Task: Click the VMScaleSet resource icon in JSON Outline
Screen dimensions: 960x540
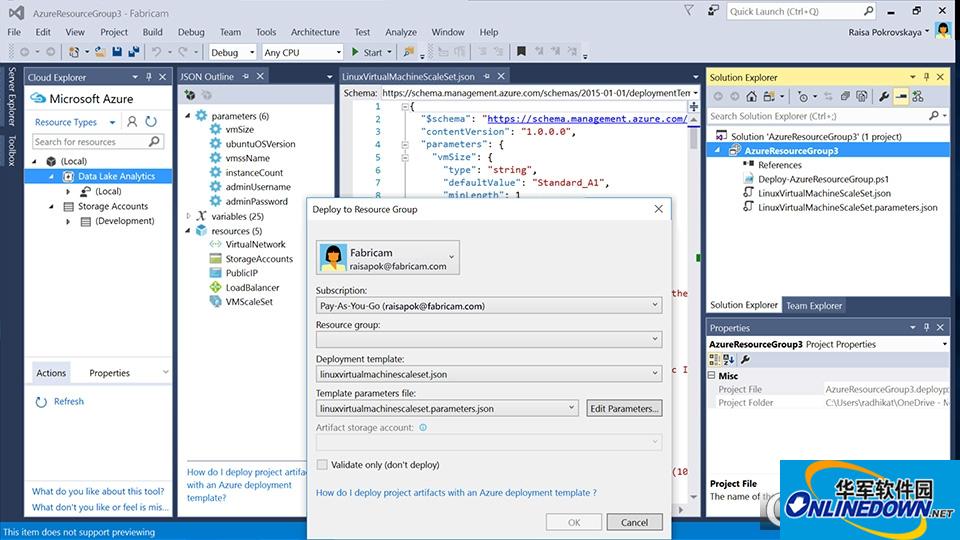Action: point(216,301)
